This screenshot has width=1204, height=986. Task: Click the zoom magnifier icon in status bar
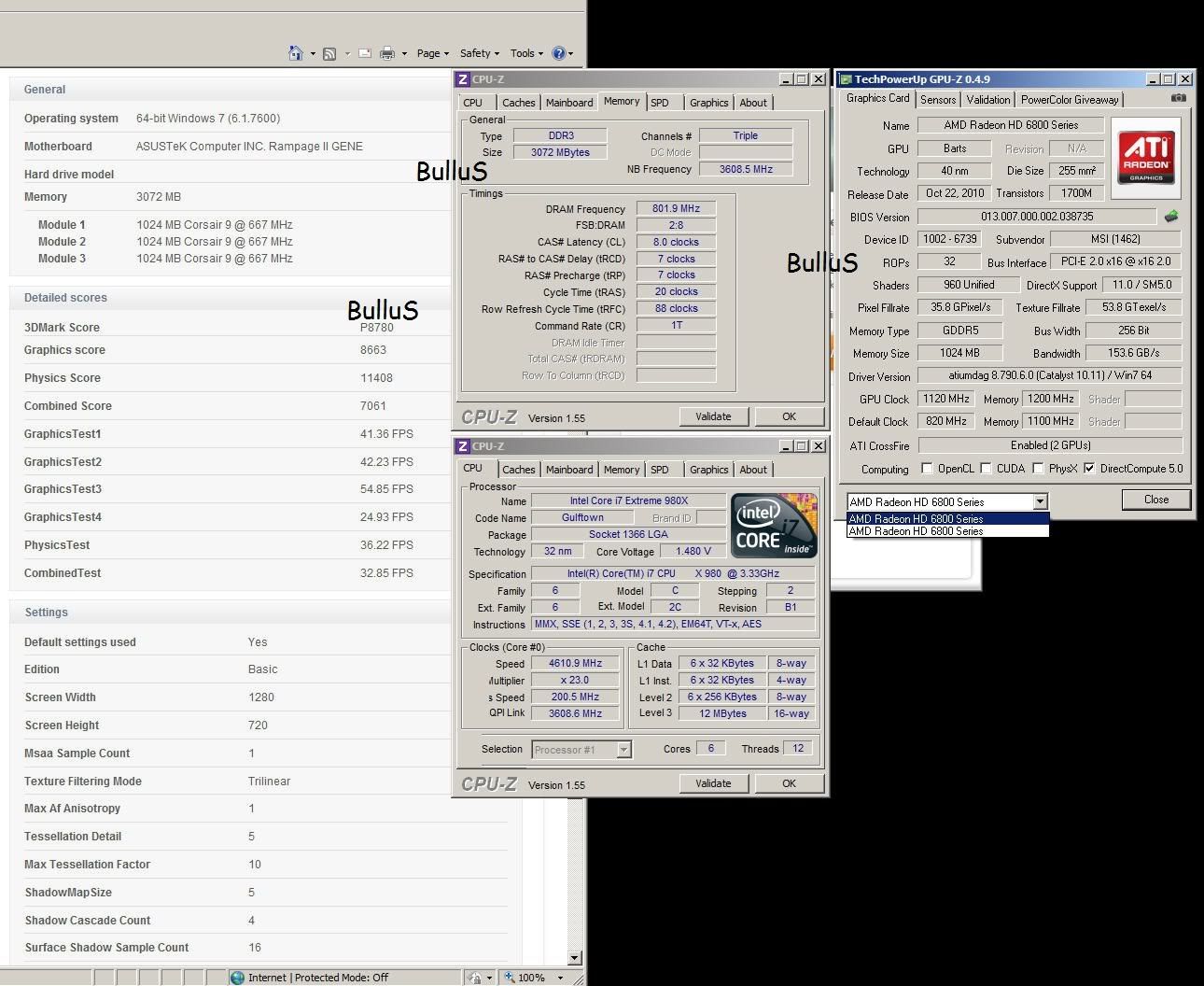[x=510, y=978]
